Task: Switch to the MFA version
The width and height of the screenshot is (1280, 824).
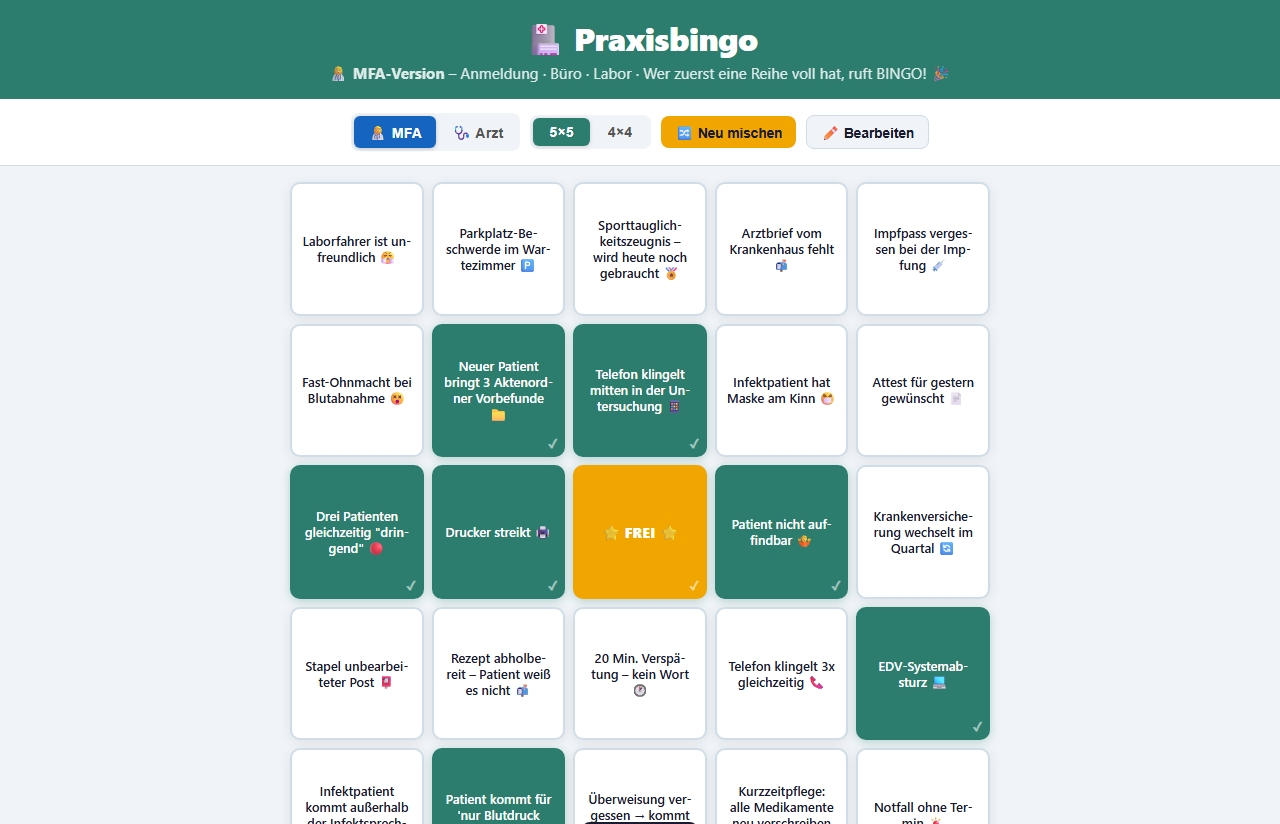Action: (395, 132)
